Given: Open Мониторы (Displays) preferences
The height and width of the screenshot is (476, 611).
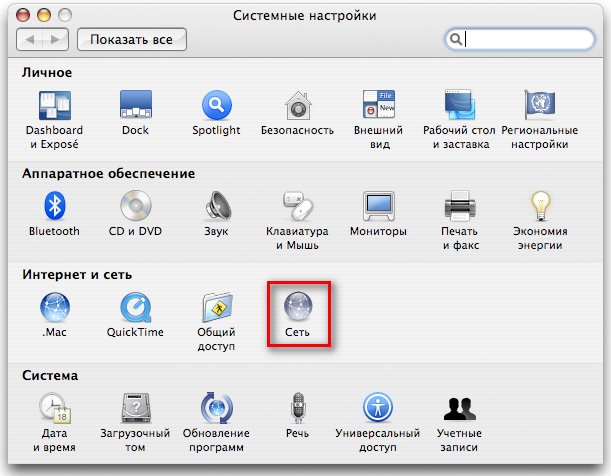Looking at the screenshot, I should point(378,206).
